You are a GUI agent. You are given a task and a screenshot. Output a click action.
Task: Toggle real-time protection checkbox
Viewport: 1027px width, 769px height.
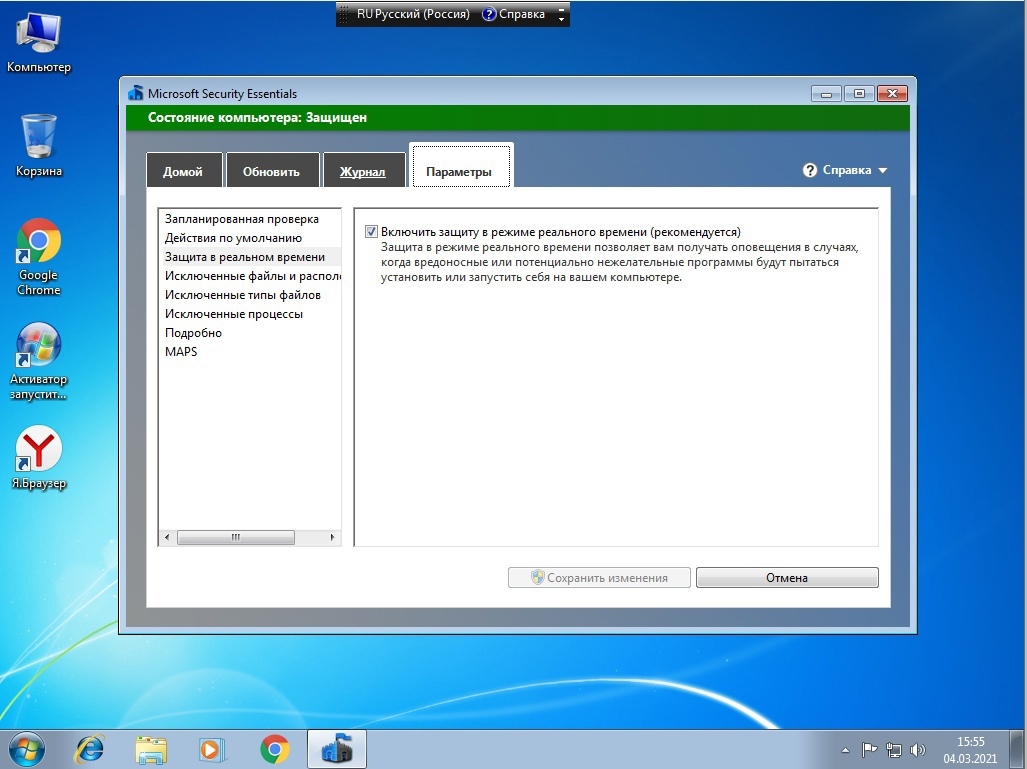pos(371,231)
